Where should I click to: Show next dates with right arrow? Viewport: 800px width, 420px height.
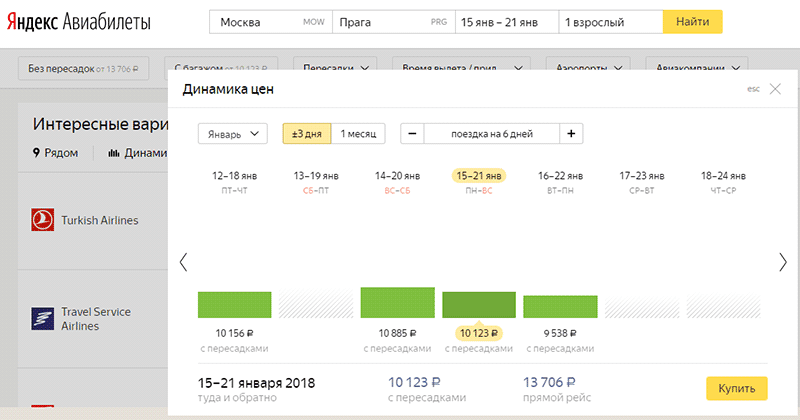coord(783,262)
